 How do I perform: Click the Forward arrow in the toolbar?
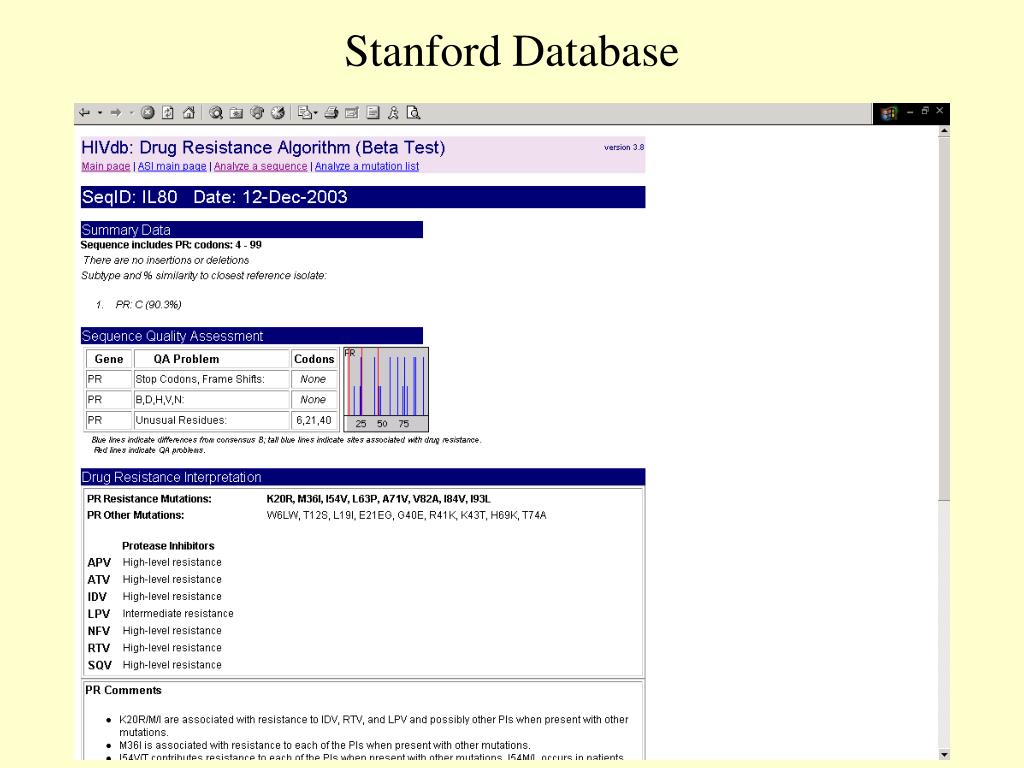click(x=116, y=113)
